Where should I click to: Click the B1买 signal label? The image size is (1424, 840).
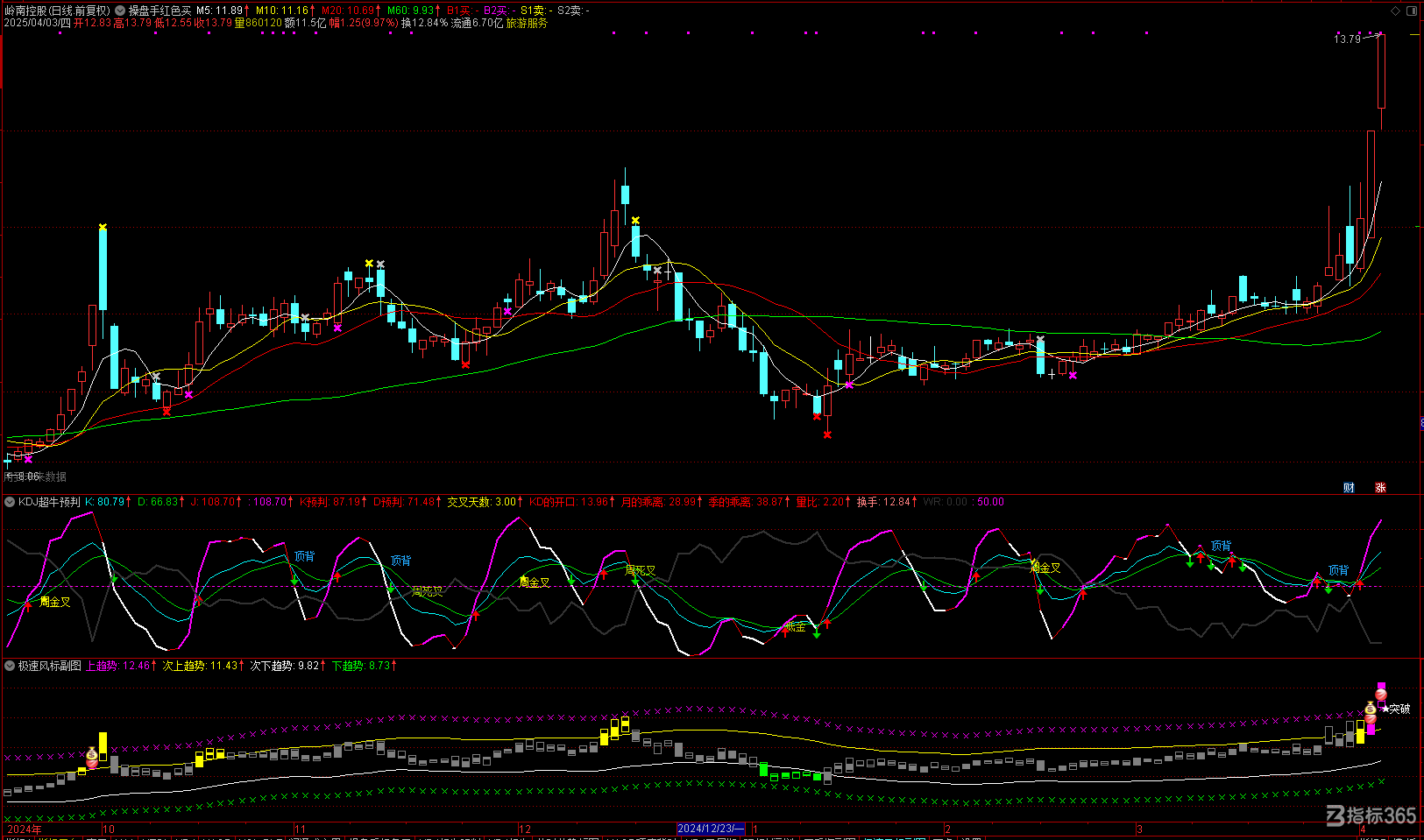pos(462,11)
